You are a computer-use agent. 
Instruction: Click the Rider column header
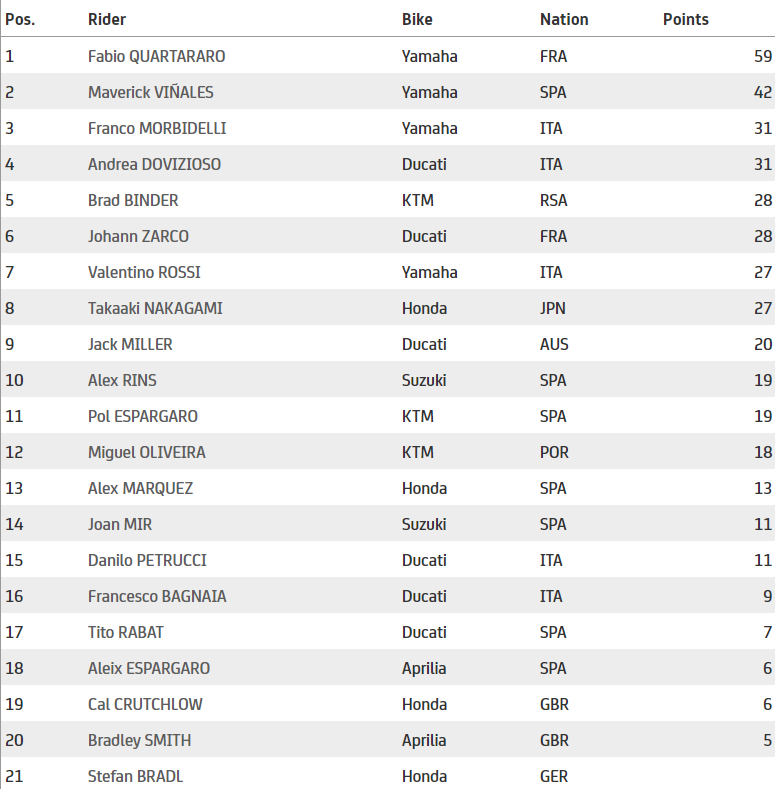107,19
